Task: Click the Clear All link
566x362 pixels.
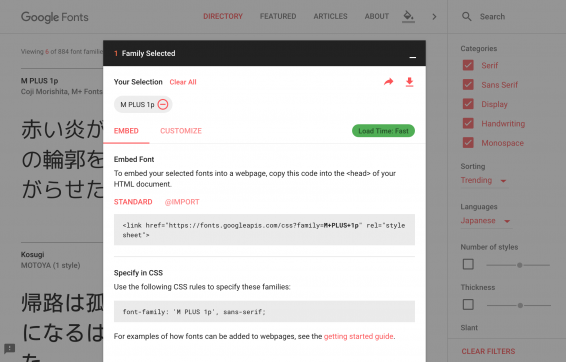Action: 183,82
